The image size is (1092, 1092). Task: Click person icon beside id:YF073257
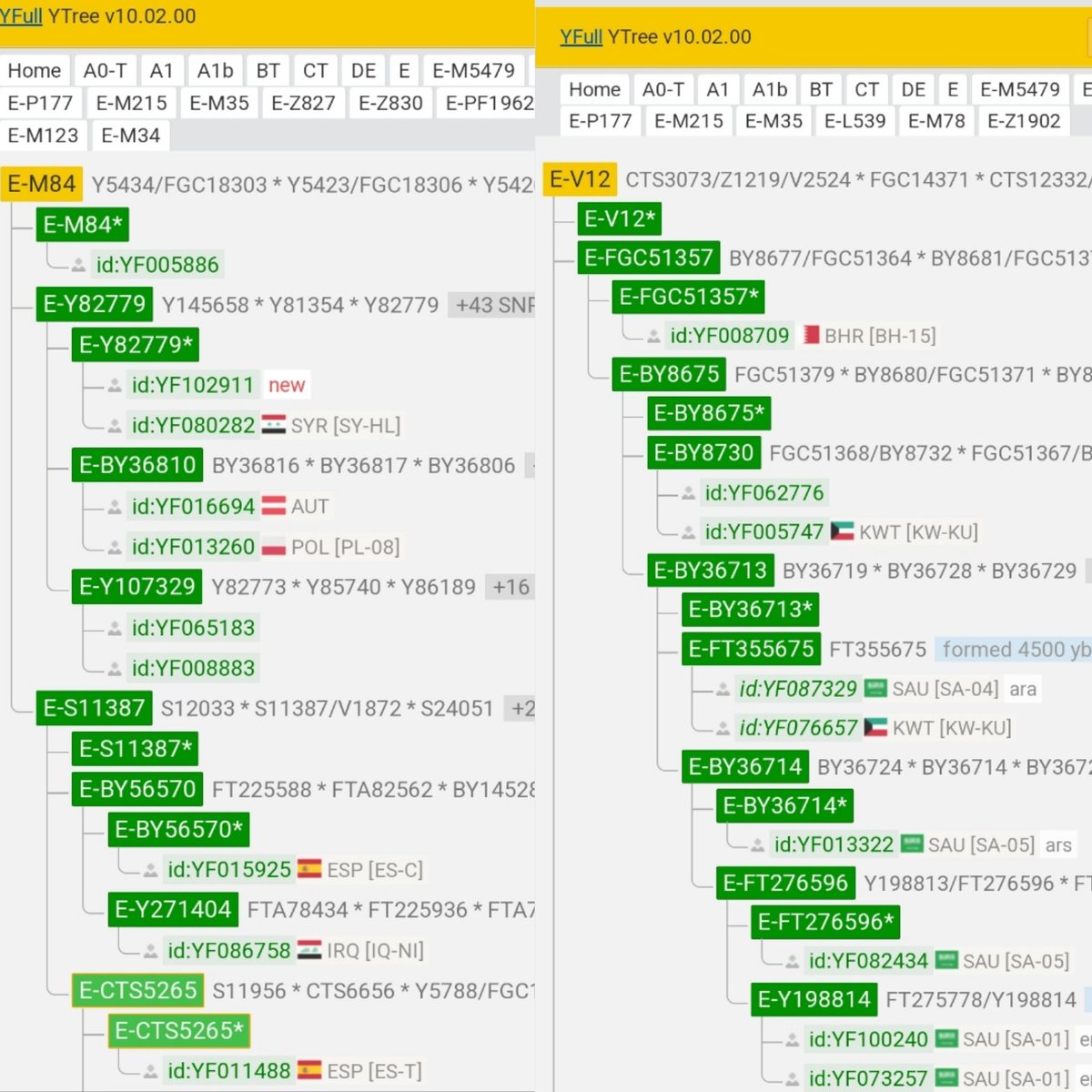(x=792, y=1079)
